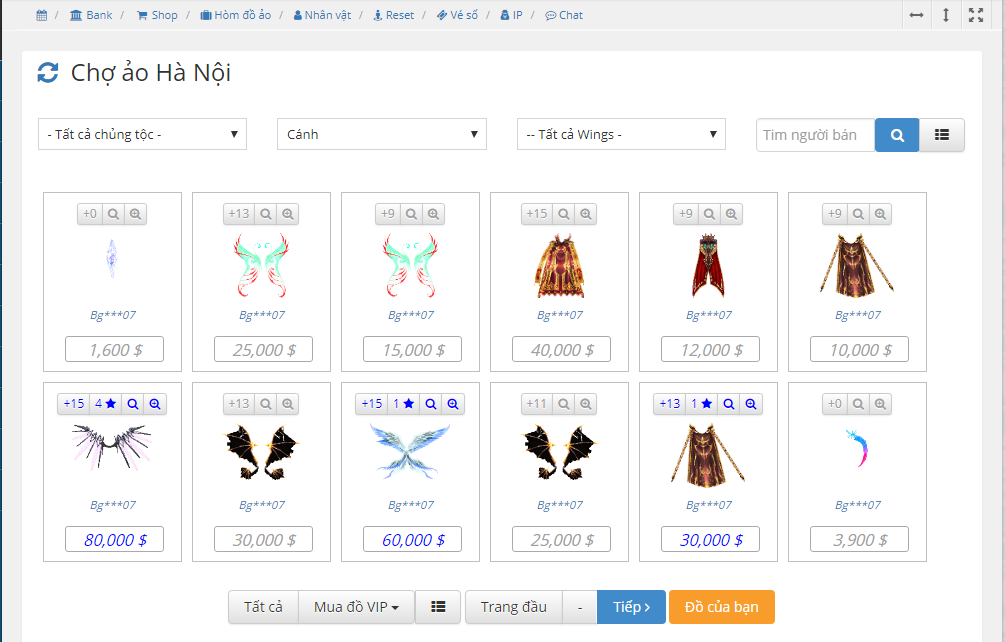Click the vertical expand arrows icon
This screenshot has height=642, width=1005.
click(x=946, y=15)
